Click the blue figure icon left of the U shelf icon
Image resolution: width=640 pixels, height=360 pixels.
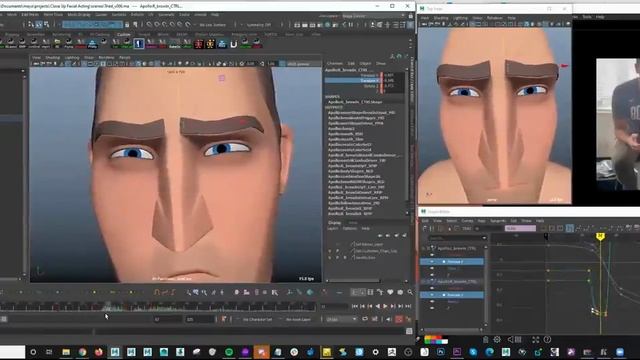coord(222,44)
